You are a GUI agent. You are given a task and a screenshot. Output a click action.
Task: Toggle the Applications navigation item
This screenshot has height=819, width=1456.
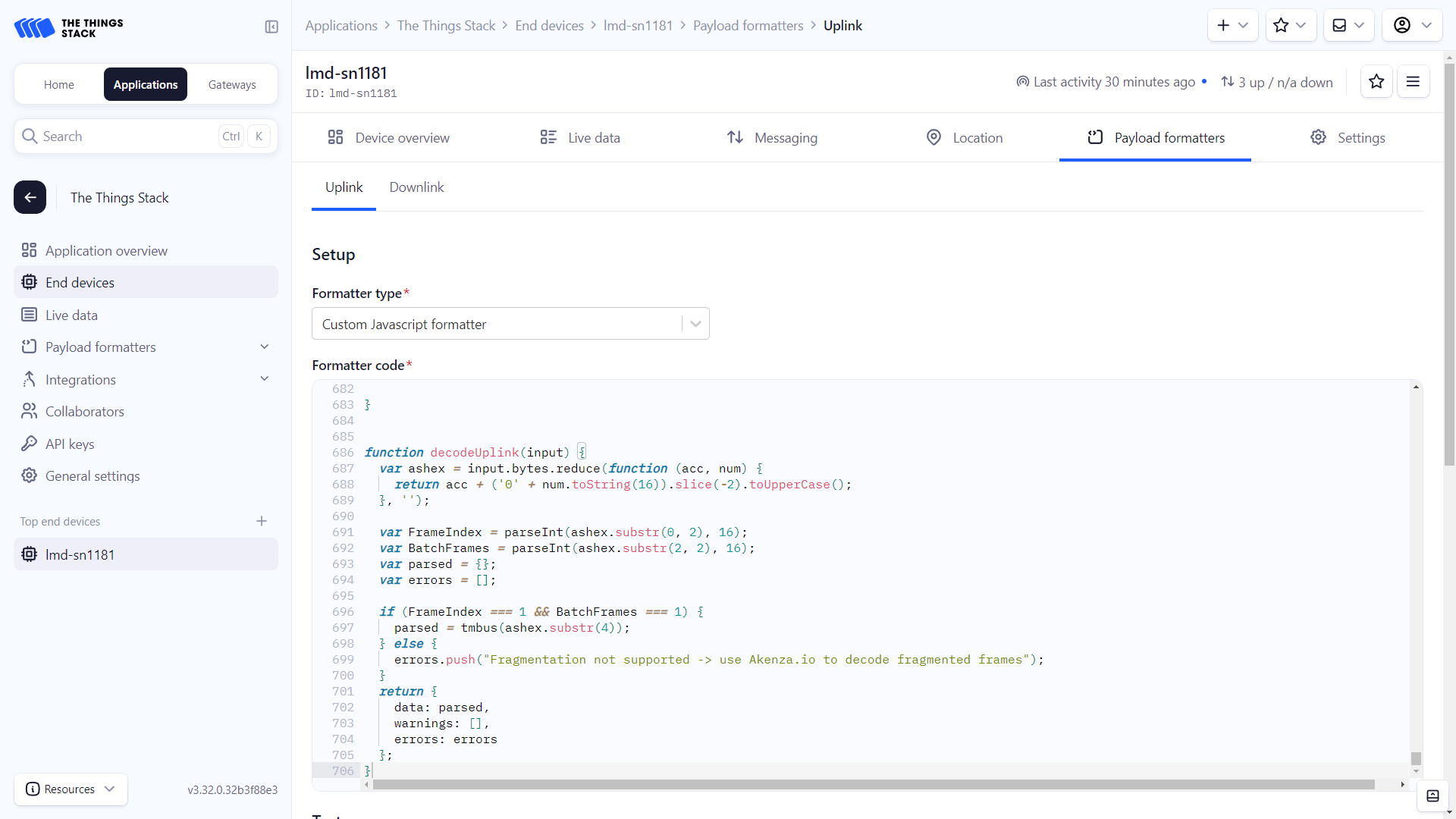click(145, 84)
